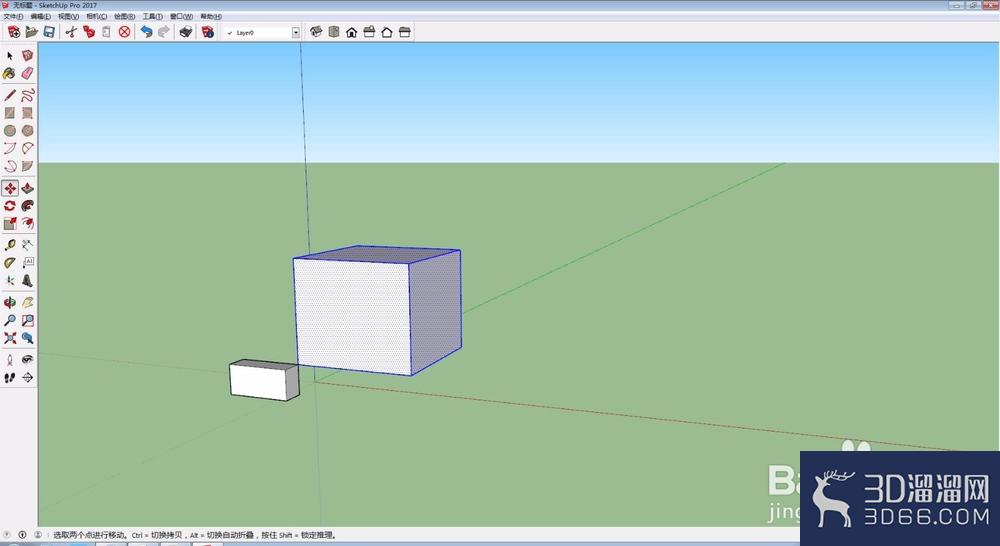Click the Zoom Extents tool

[x=10, y=338]
